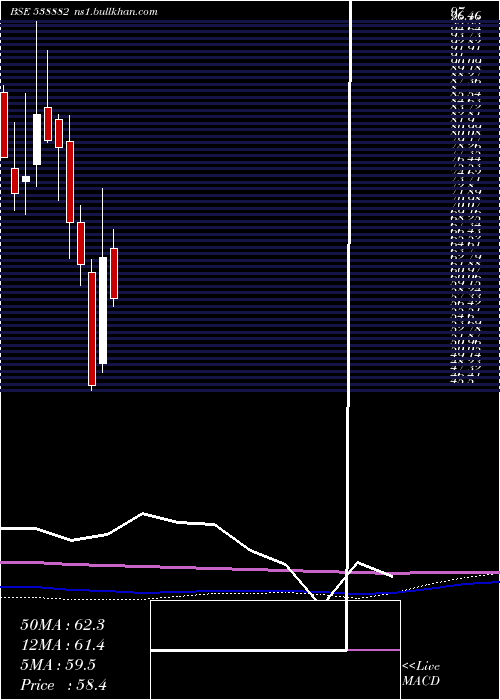500x700 pixels.
Task: Select the Price : 58.4 value
Action: [63, 685]
